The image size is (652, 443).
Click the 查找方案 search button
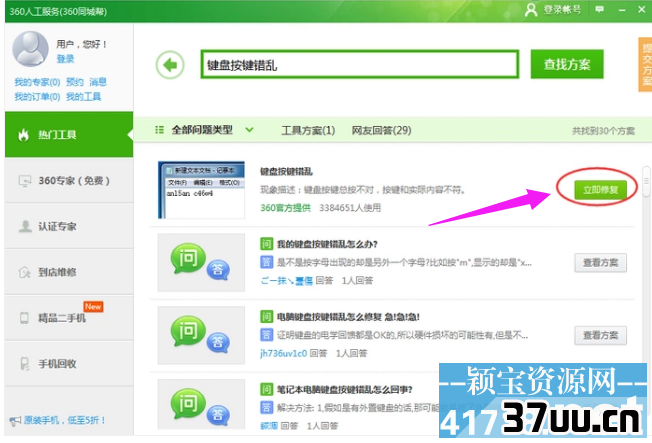(x=567, y=64)
